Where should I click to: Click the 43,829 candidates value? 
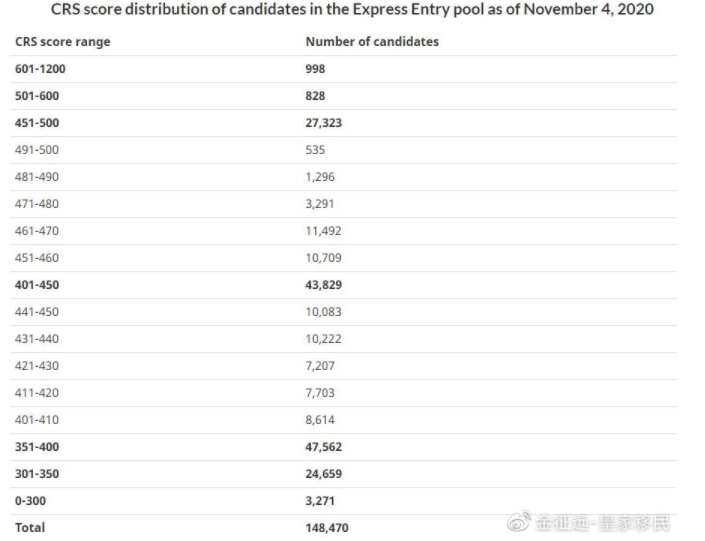pyautogui.click(x=324, y=285)
